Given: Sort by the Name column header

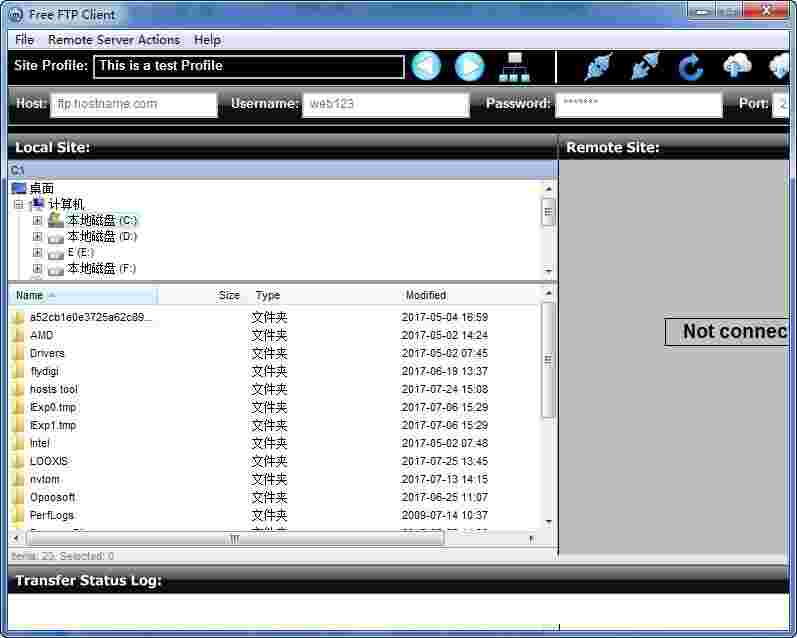Looking at the screenshot, I should pos(84,295).
